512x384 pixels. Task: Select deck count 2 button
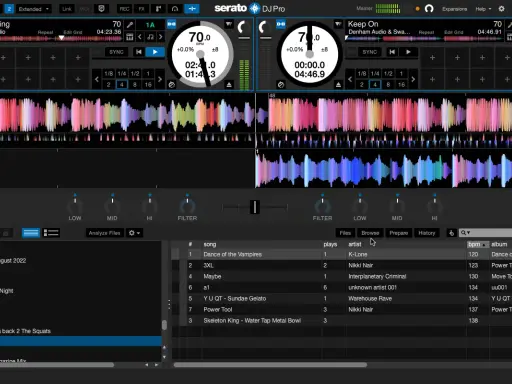point(9,9)
